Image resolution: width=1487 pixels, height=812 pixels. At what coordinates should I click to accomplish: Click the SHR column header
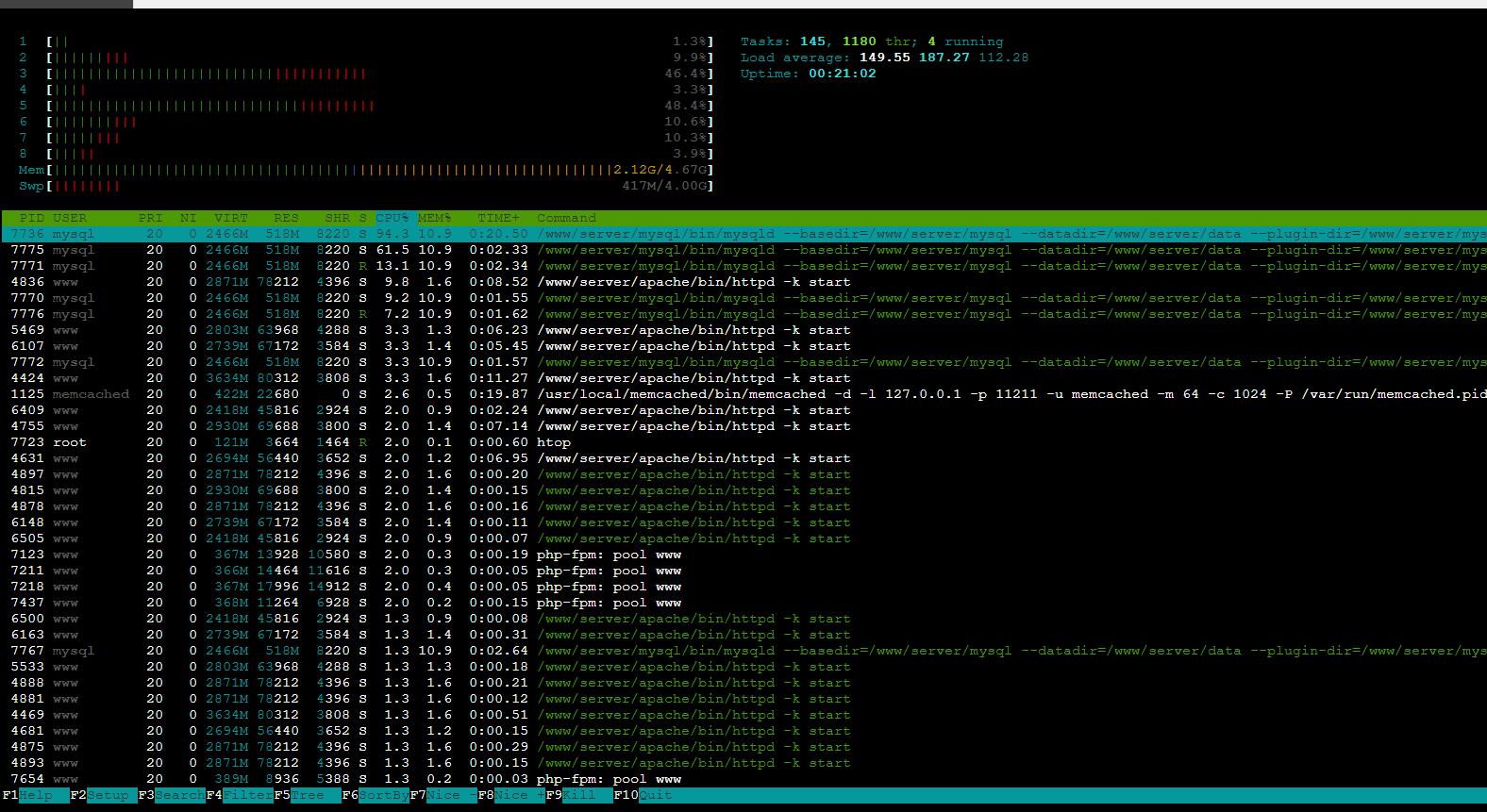(x=338, y=218)
